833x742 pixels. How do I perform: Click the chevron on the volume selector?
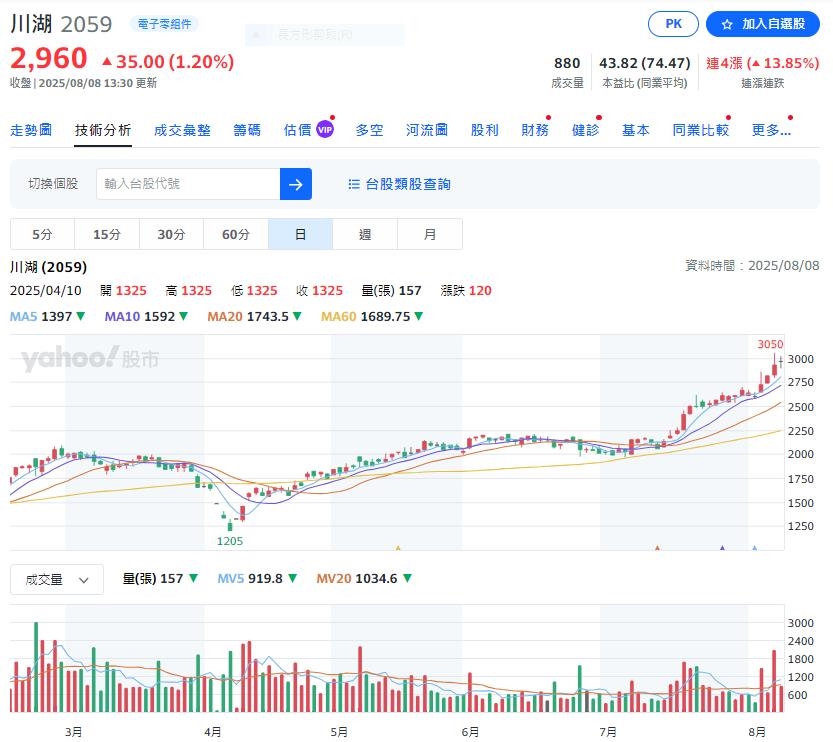pos(85,578)
